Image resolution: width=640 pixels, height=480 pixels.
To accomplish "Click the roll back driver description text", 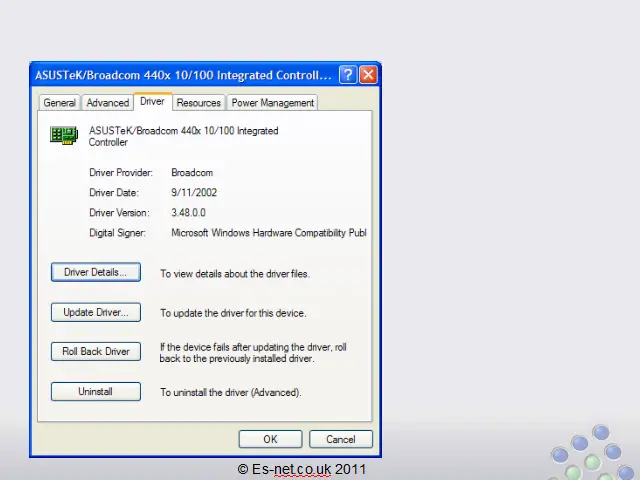I will [x=253, y=353].
